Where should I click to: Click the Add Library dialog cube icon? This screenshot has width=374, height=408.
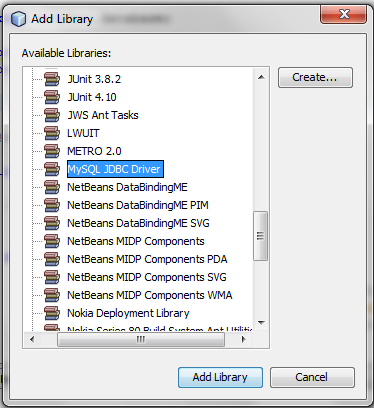(18, 19)
